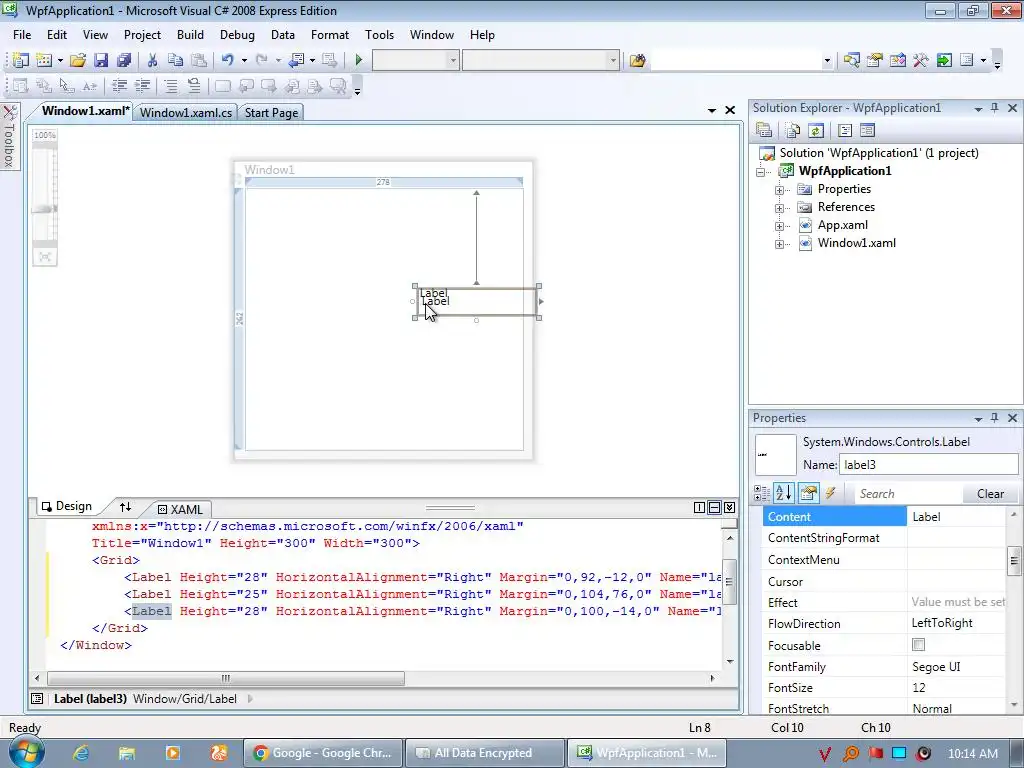Image resolution: width=1024 pixels, height=768 pixels.
Task: Open Toolbox via wrench and hammer icon
Action: (x=921, y=60)
